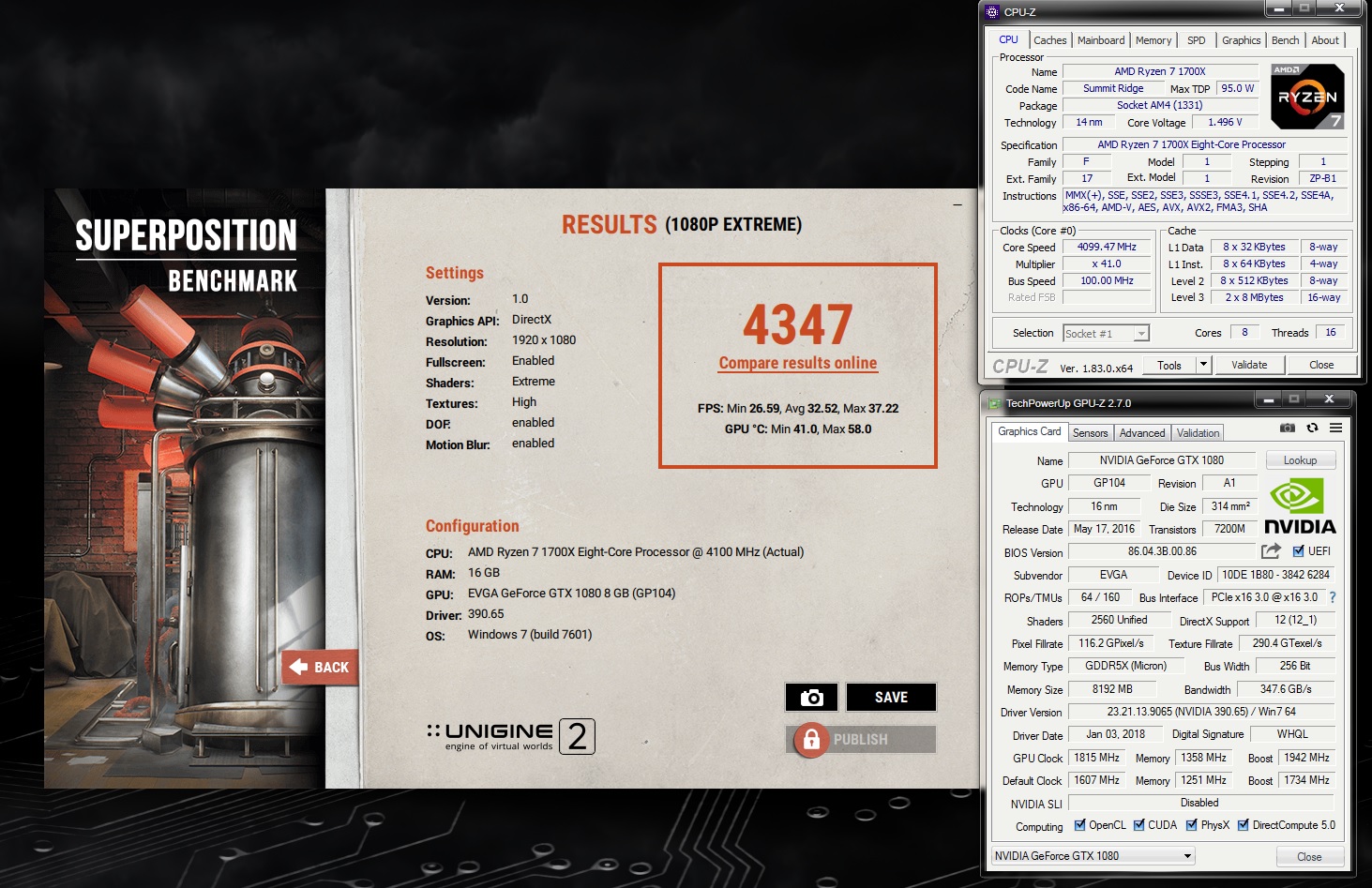Click the Tools button in CPU-Z

coord(1168,365)
